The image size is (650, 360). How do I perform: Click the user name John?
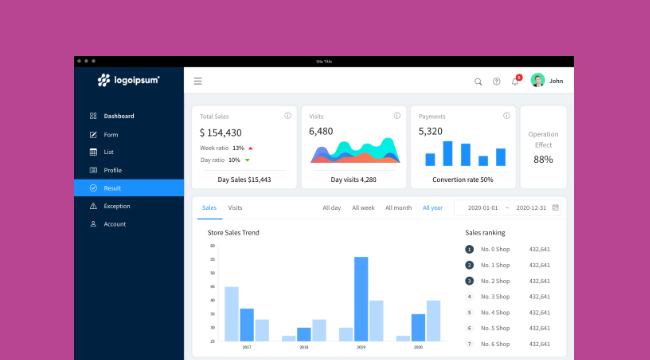556,81
